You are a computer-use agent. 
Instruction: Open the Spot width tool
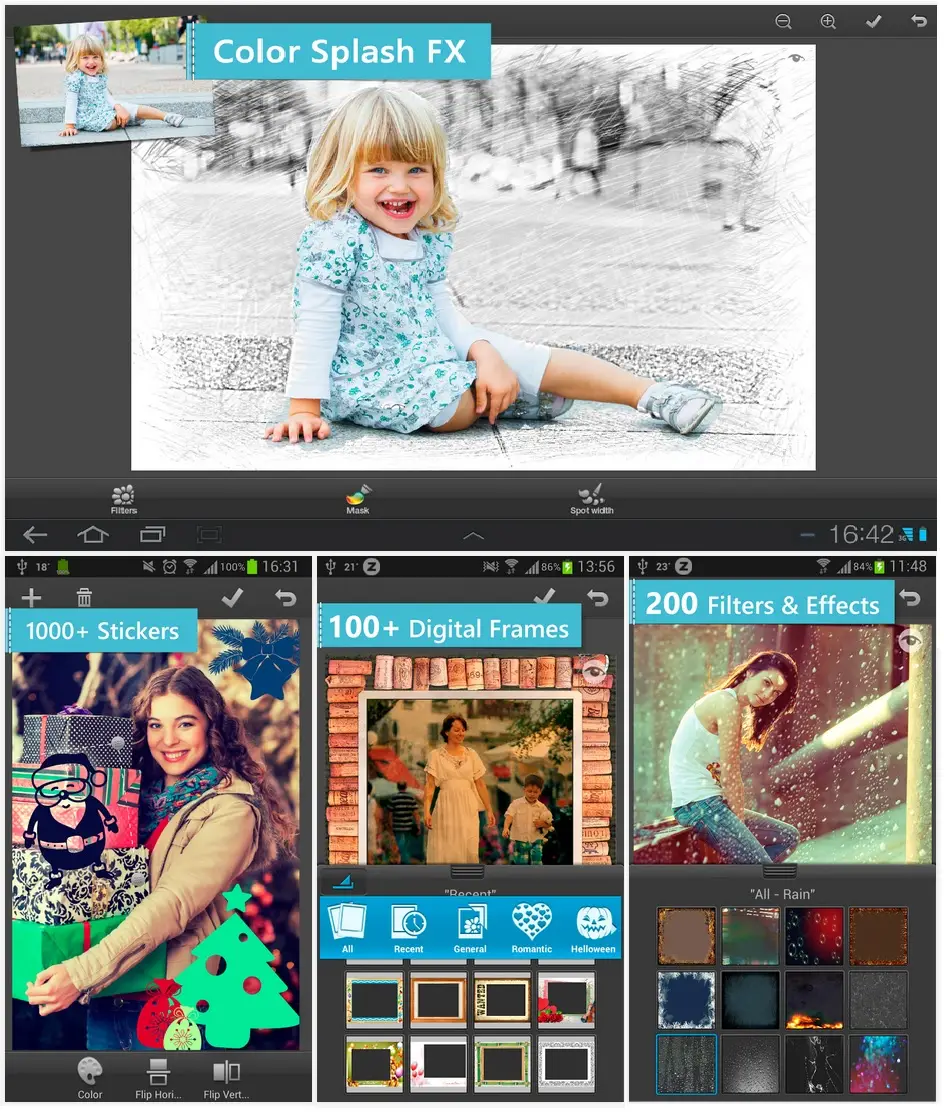(592, 499)
